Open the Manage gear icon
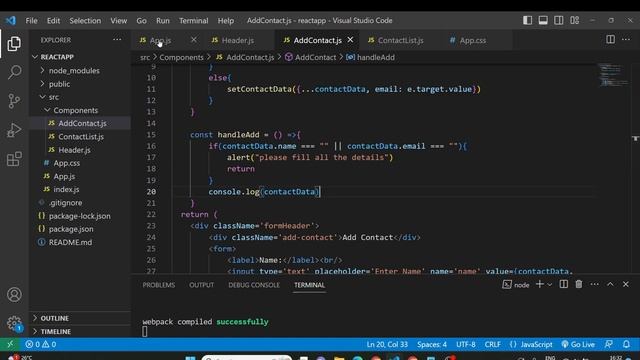This screenshot has height=360, width=640. (14, 323)
